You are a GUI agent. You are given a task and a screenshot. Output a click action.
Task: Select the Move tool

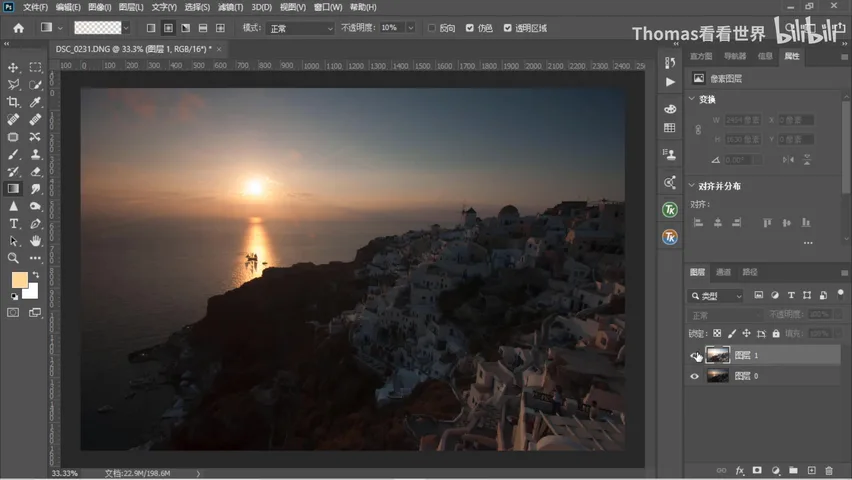[13, 67]
